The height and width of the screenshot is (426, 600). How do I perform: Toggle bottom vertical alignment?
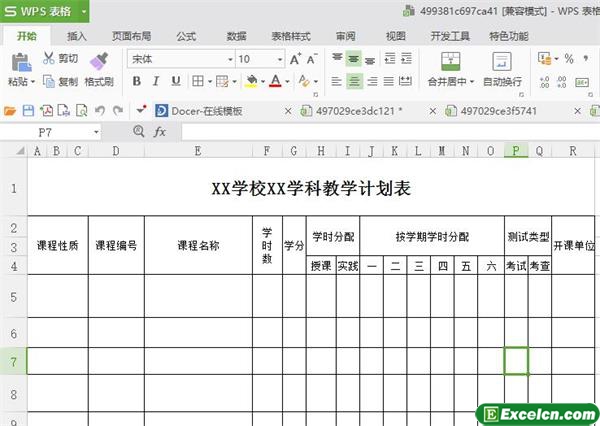pyautogui.click(x=370, y=59)
